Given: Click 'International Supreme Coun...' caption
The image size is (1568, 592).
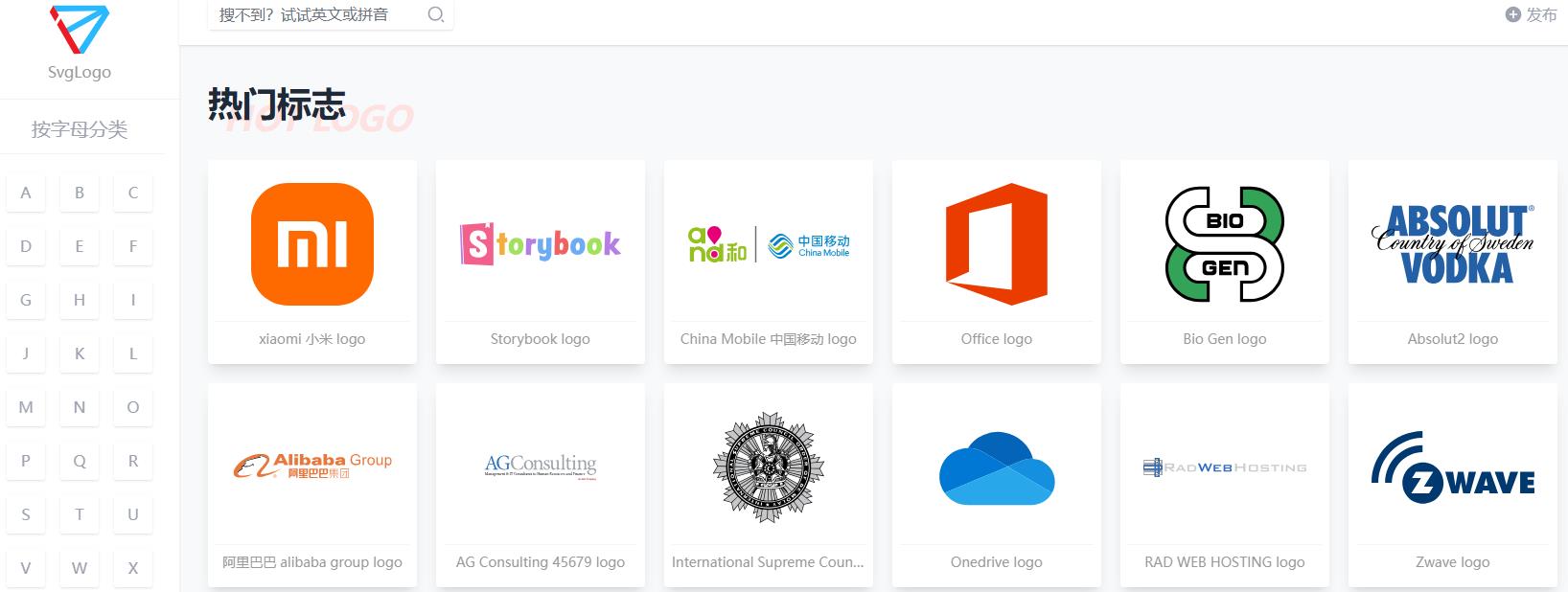Looking at the screenshot, I should (x=769, y=562).
